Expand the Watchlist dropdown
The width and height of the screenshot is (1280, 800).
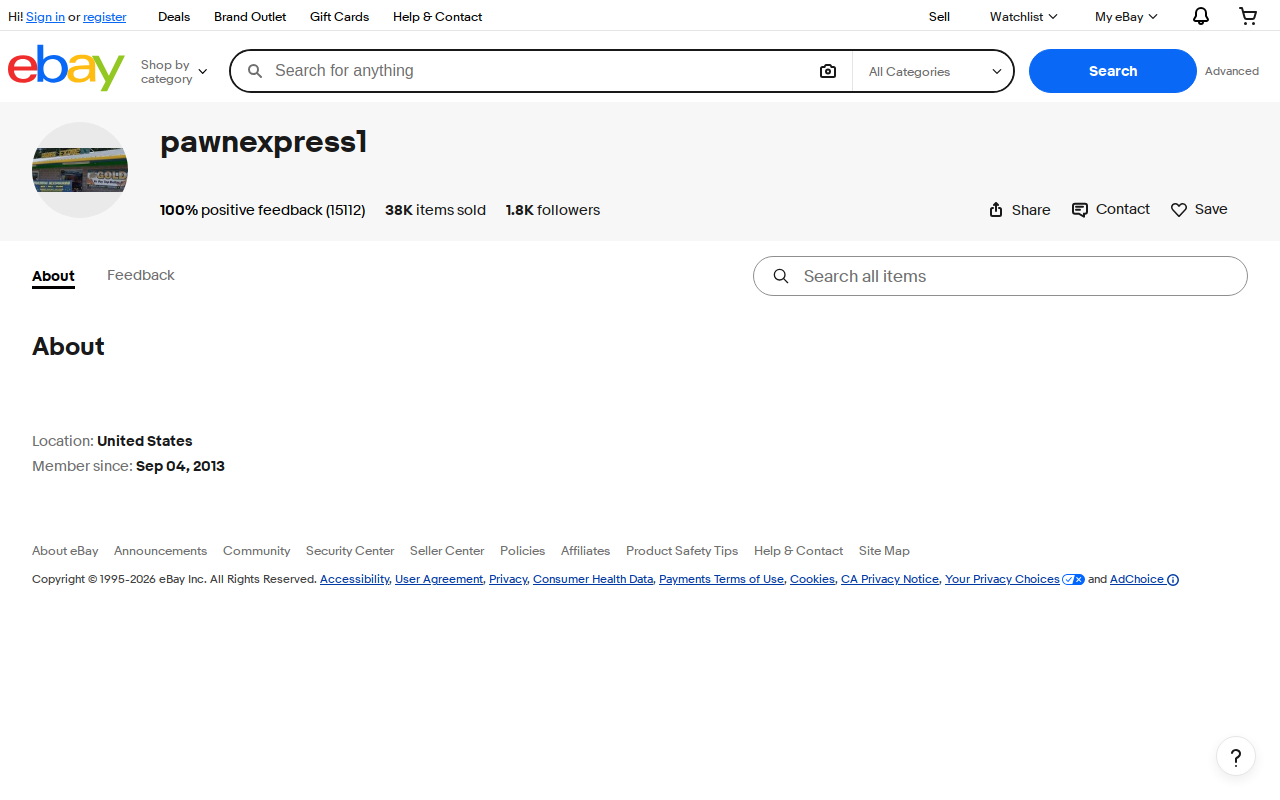(1023, 17)
